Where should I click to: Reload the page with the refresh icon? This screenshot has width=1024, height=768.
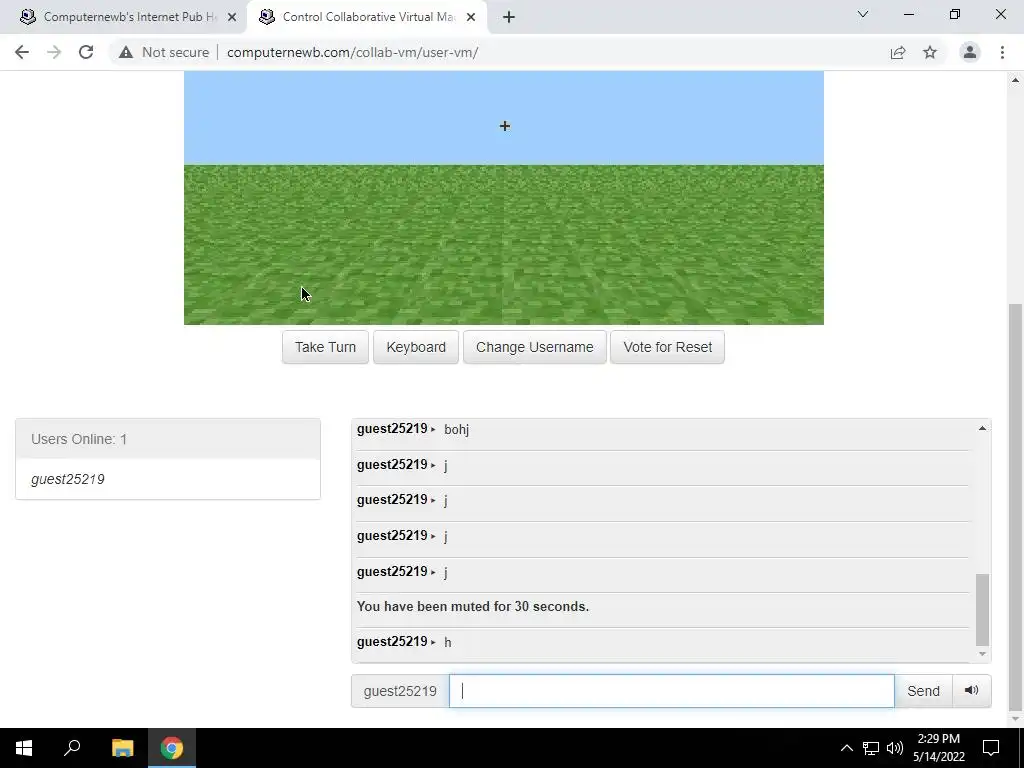86,52
